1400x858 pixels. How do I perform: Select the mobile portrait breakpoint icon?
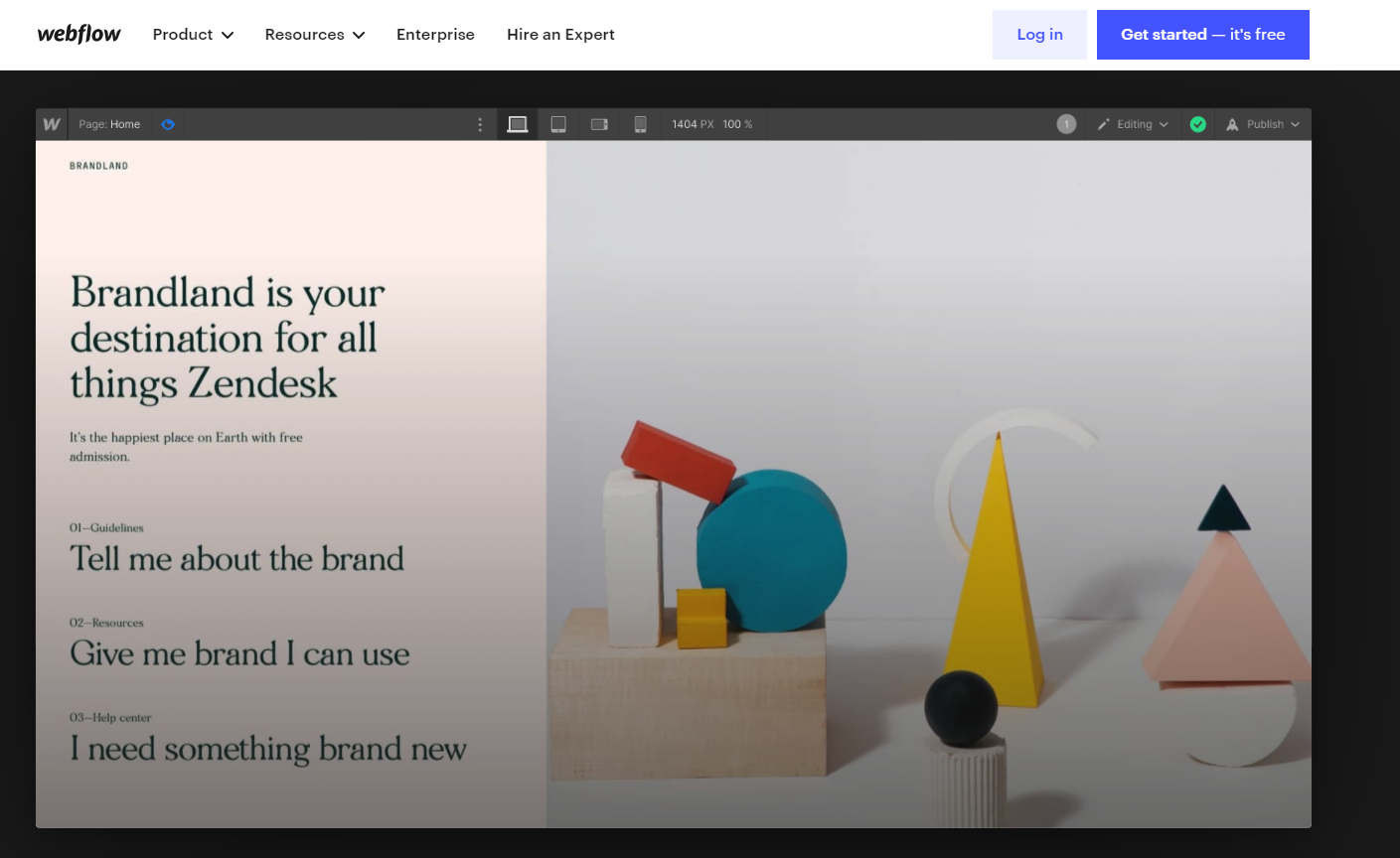tap(640, 124)
